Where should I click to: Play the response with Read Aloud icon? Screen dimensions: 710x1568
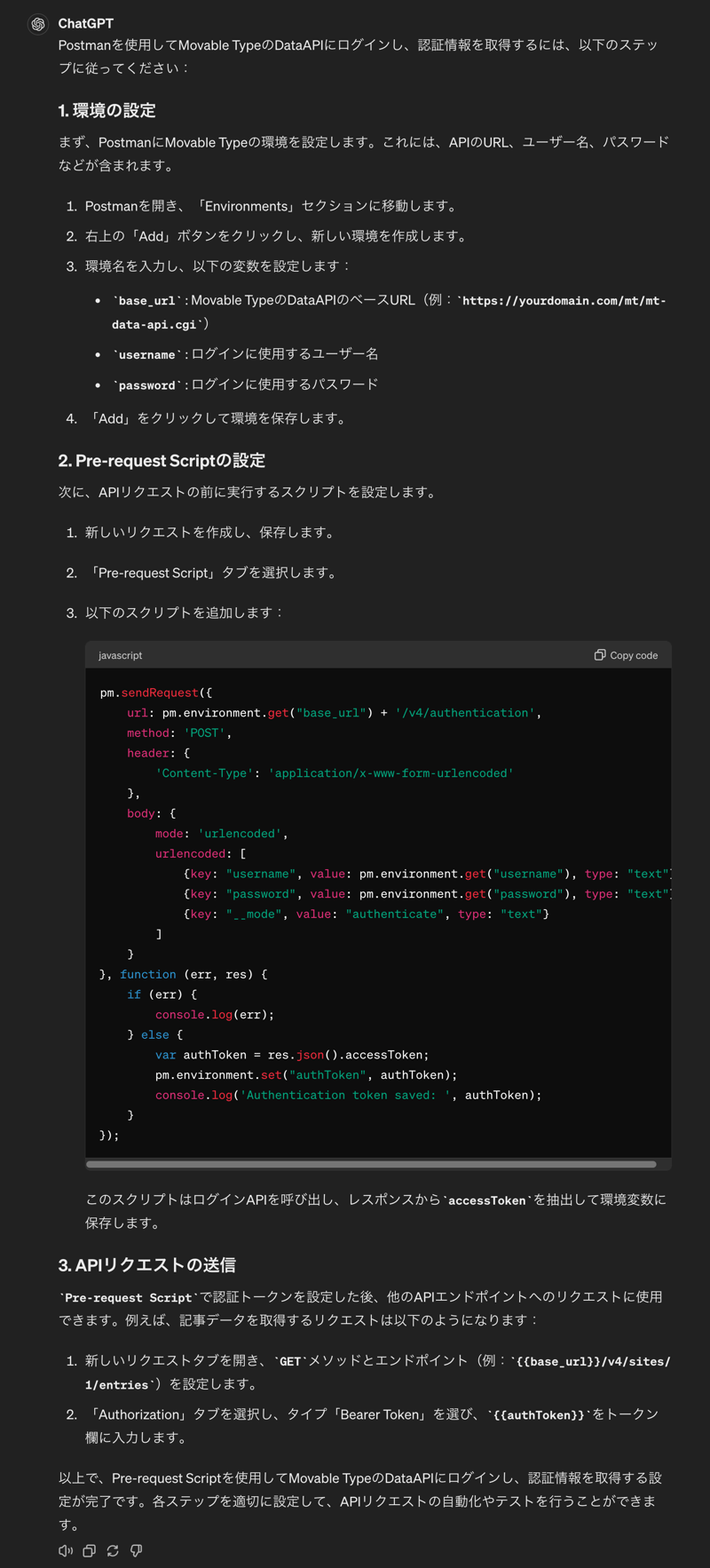(x=66, y=1550)
